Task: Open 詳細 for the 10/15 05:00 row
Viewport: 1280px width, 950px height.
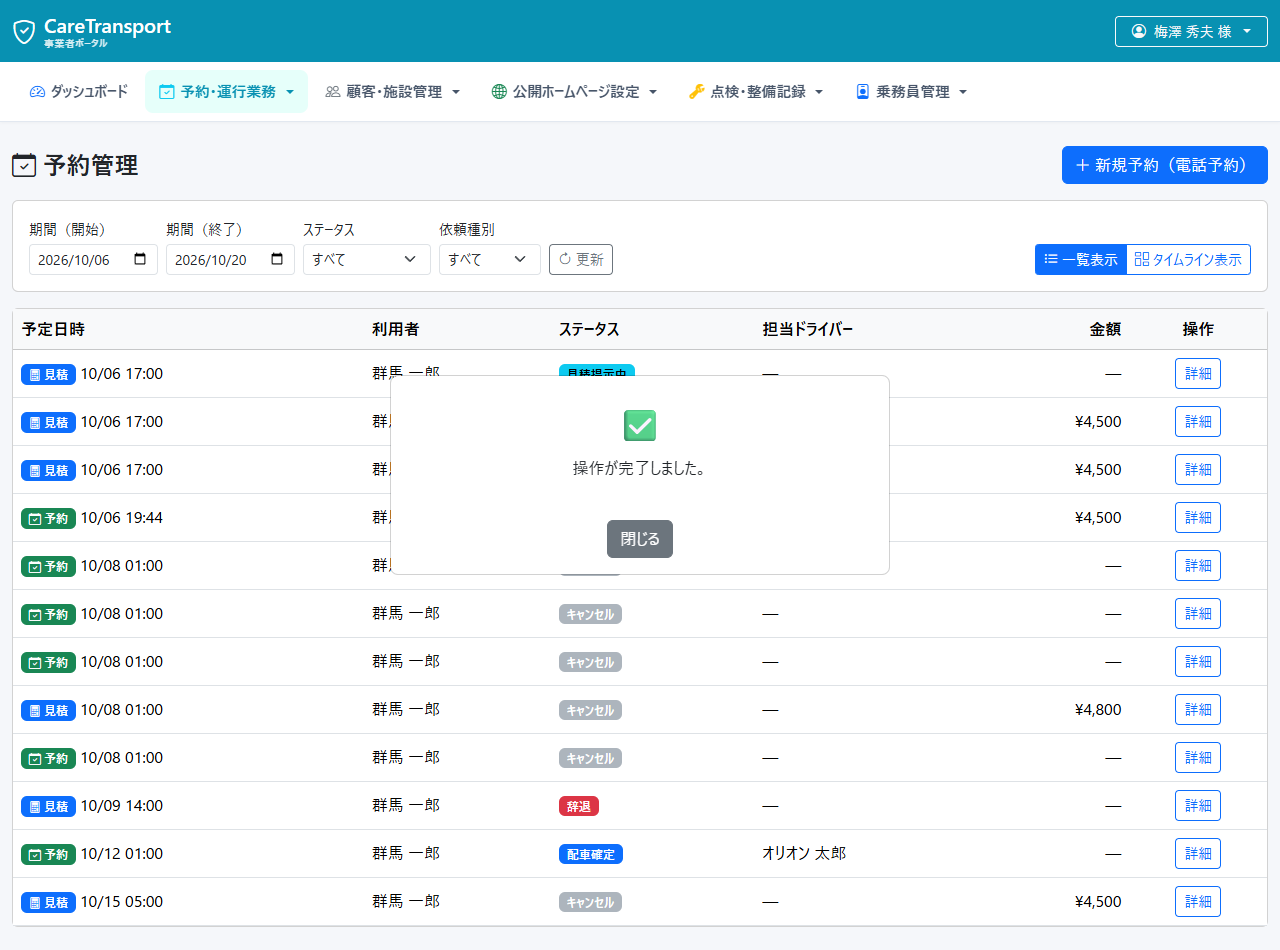Action: tap(1198, 902)
